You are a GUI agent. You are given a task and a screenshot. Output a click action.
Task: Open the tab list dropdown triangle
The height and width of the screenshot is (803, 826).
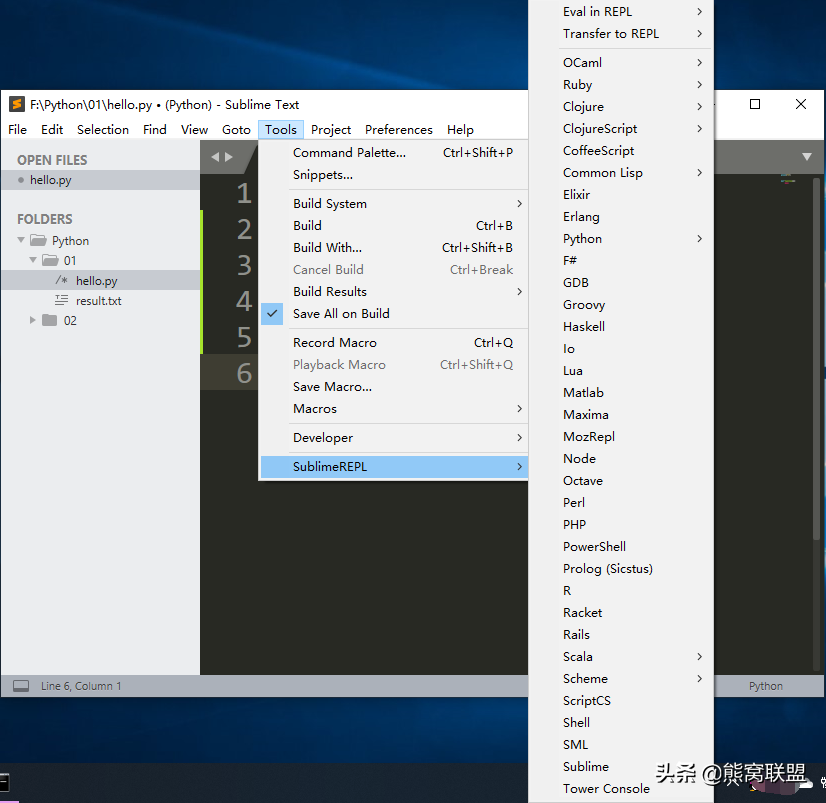[807, 156]
